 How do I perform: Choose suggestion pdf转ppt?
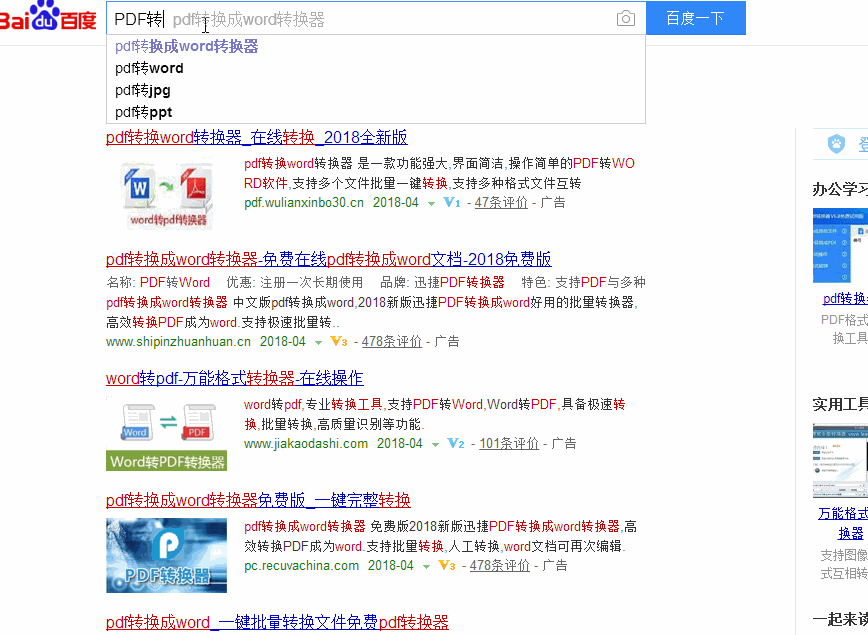tap(375, 112)
